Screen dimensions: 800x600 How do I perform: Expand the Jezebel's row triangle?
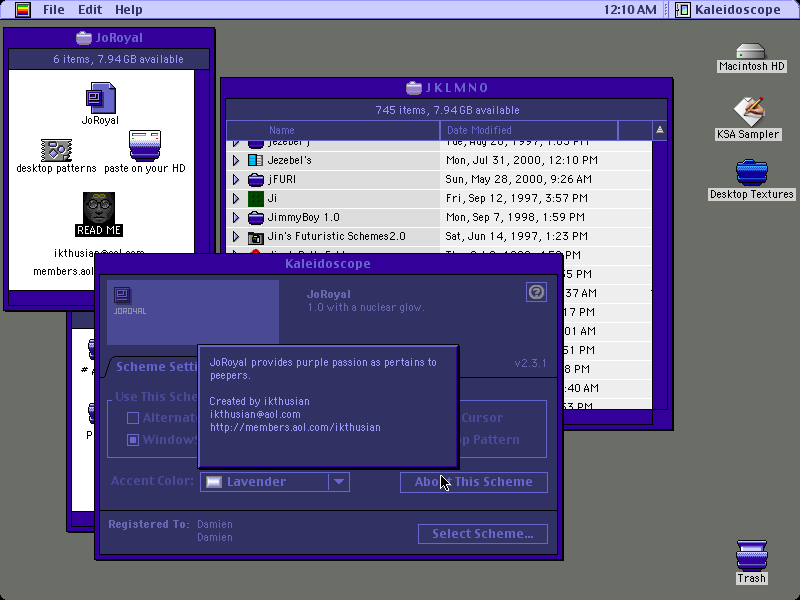tap(236, 160)
